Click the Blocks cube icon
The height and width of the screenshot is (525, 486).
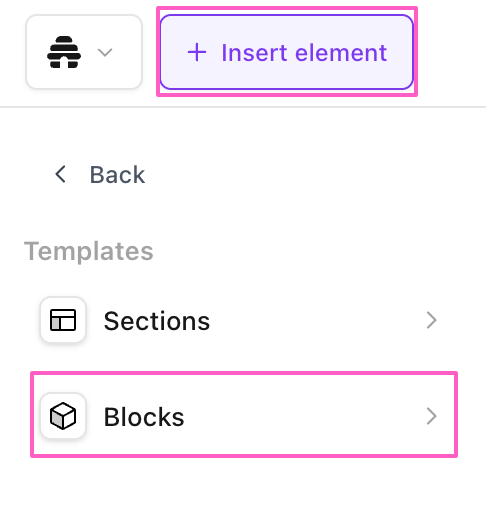63,416
